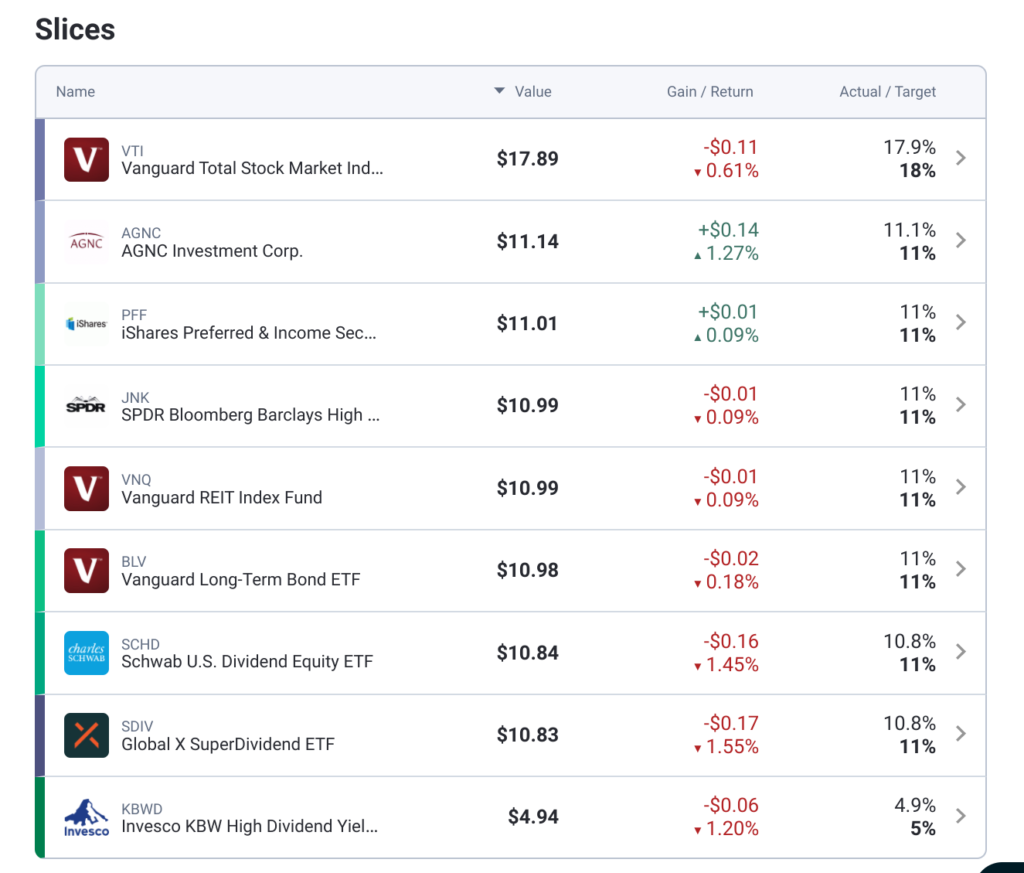The image size is (1024, 873).
Task: Open Vanguard Long-Term Bond ETF name
Action: coord(240,580)
